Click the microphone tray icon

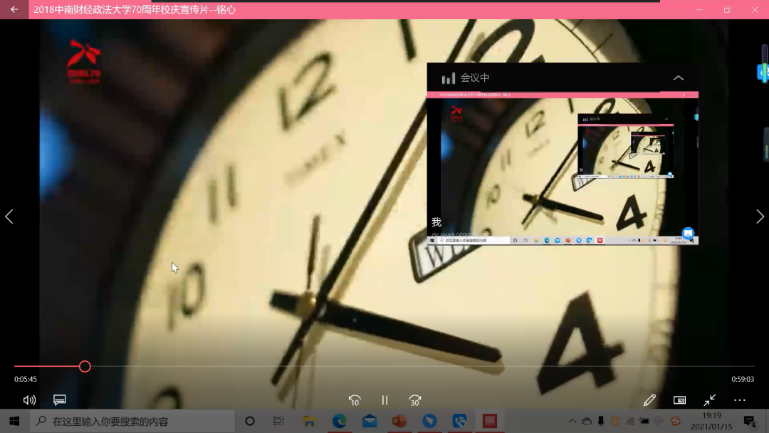(x=601, y=421)
